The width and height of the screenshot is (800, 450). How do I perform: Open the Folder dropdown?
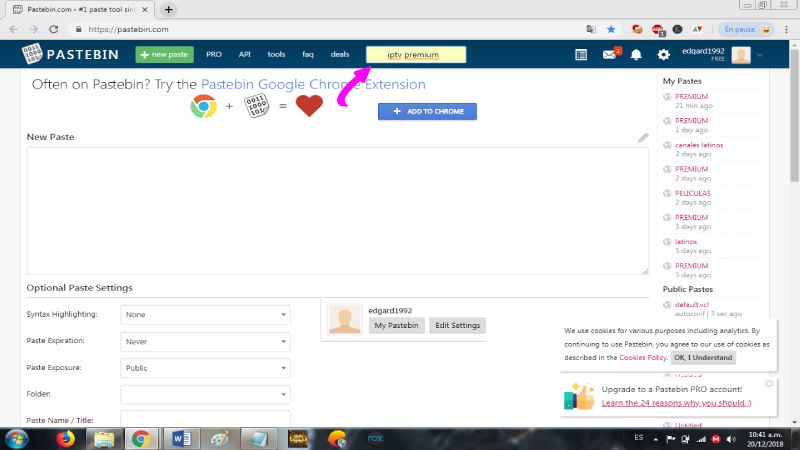205,394
